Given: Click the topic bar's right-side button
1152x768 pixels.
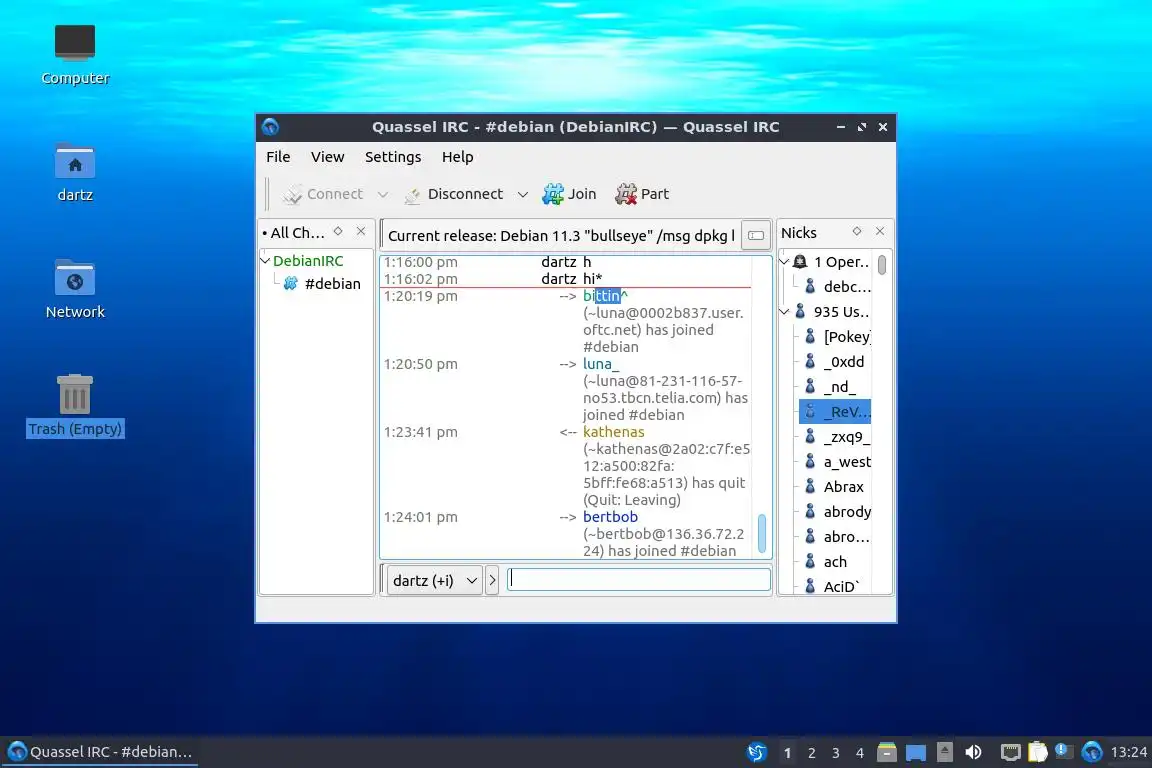Looking at the screenshot, I should (x=756, y=235).
